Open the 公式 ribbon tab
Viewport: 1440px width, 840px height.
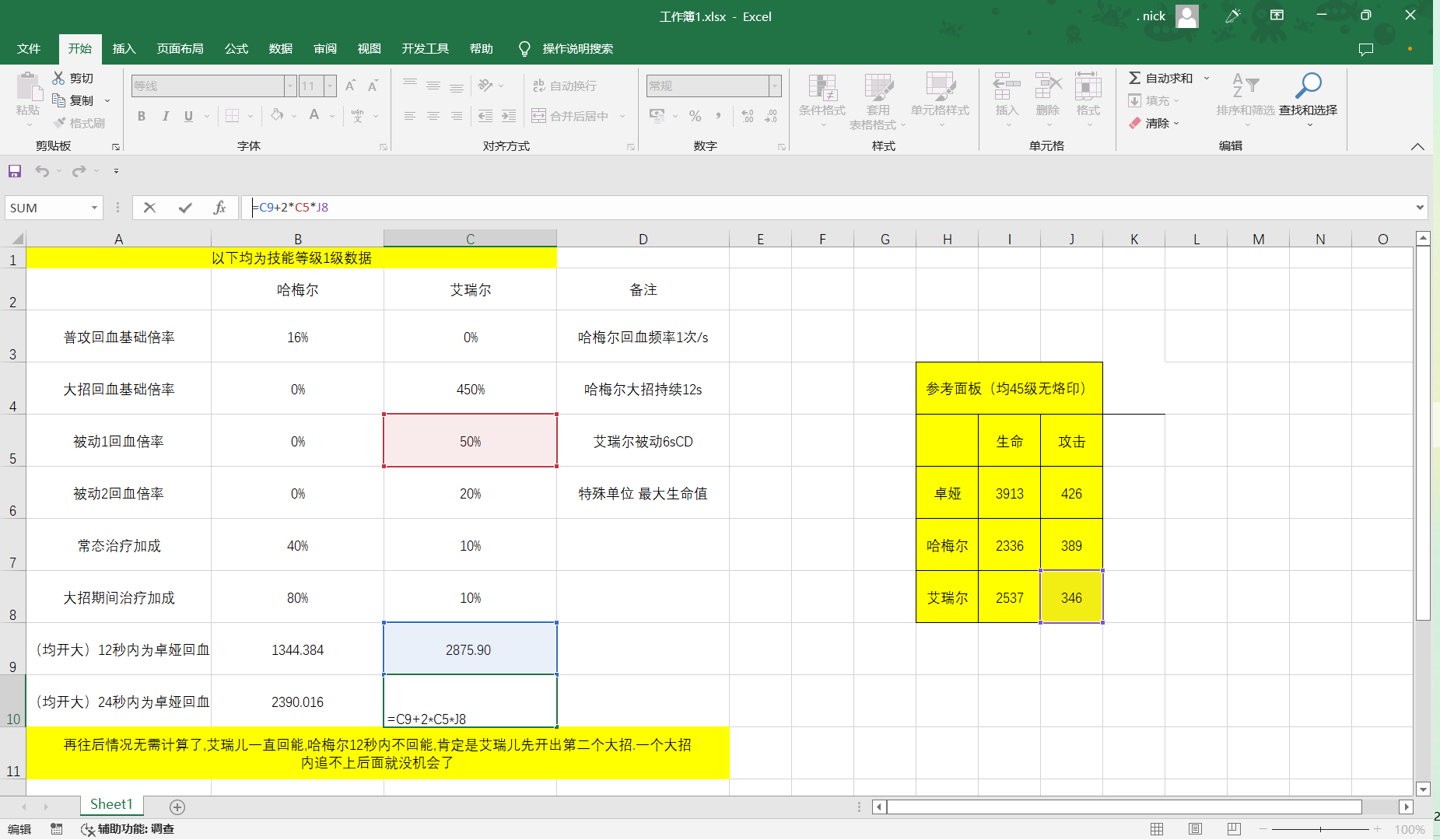pyautogui.click(x=236, y=49)
